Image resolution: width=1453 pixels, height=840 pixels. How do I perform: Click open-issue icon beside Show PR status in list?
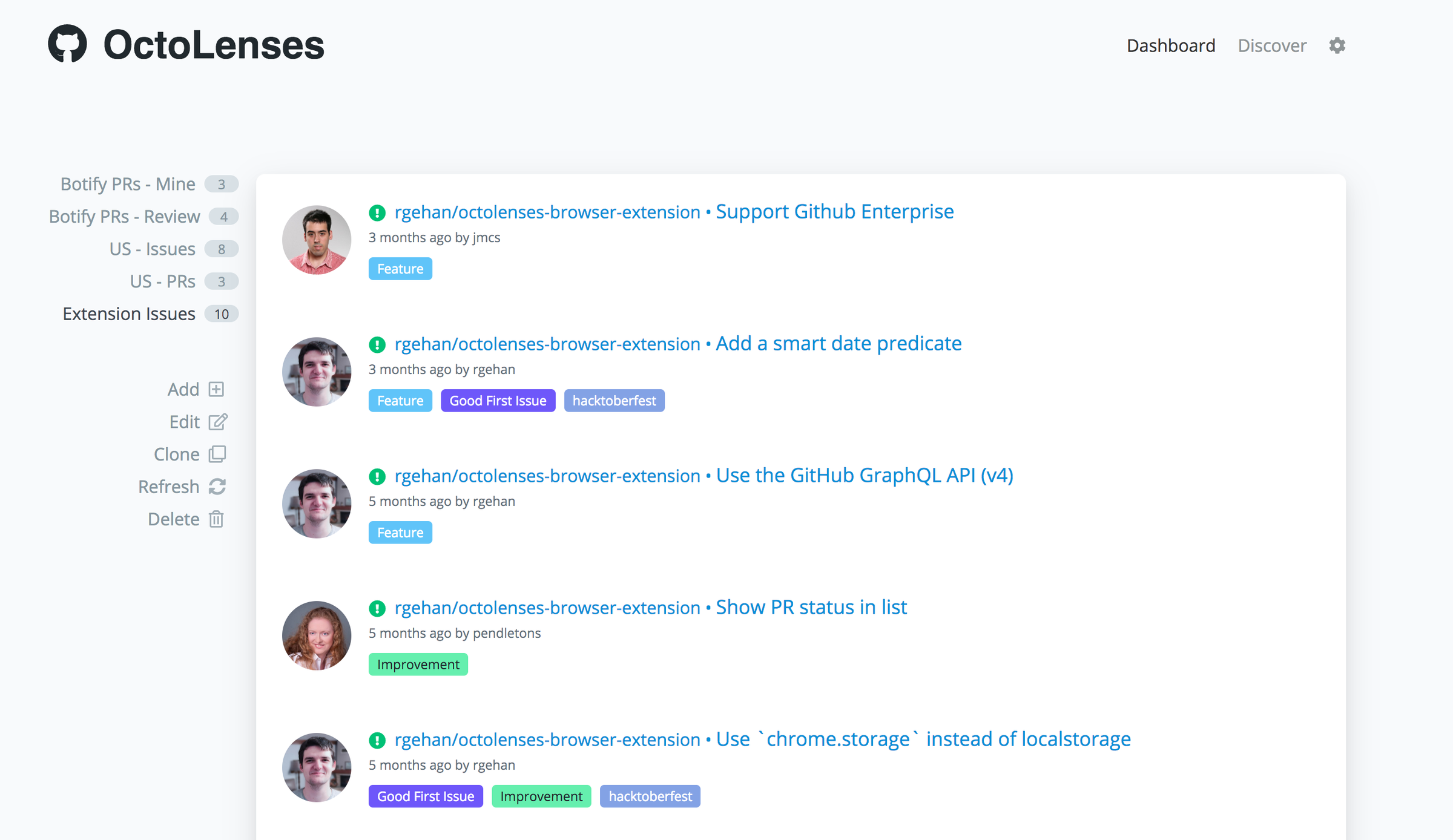click(377, 608)
